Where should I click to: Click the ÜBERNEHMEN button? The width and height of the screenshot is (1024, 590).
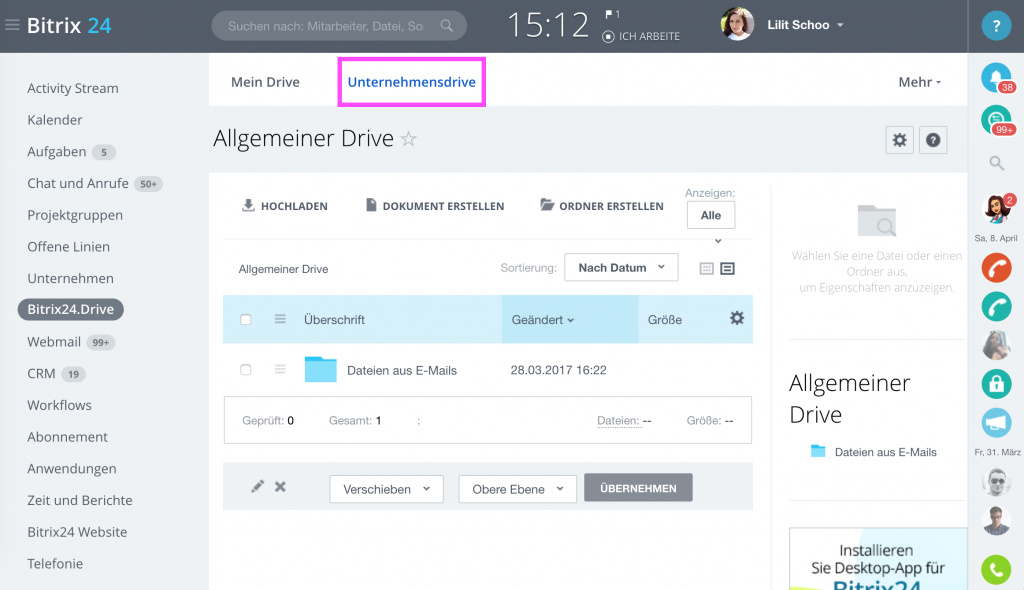638,488
